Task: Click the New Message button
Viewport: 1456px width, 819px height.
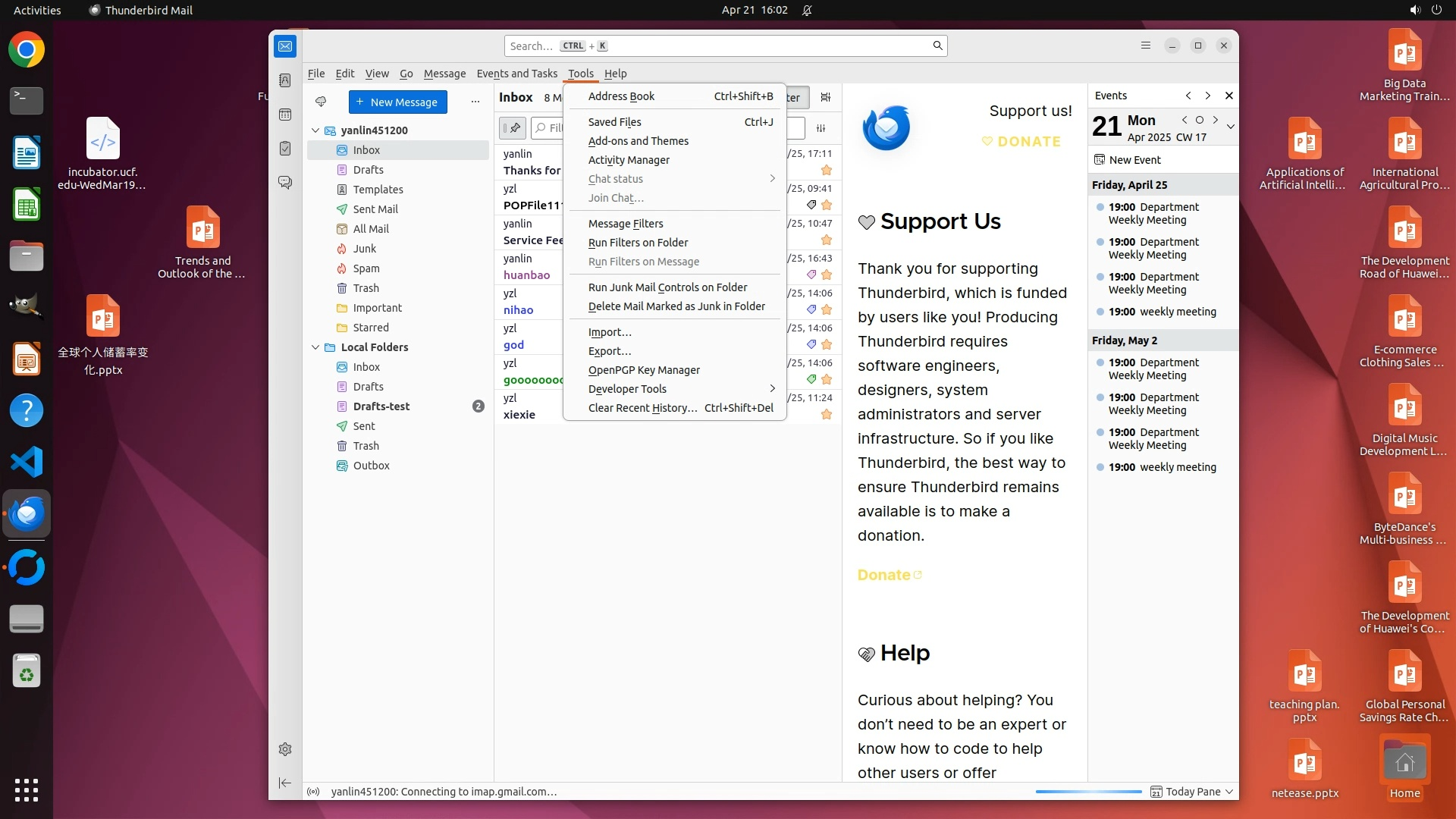Action: click(397, 102)
